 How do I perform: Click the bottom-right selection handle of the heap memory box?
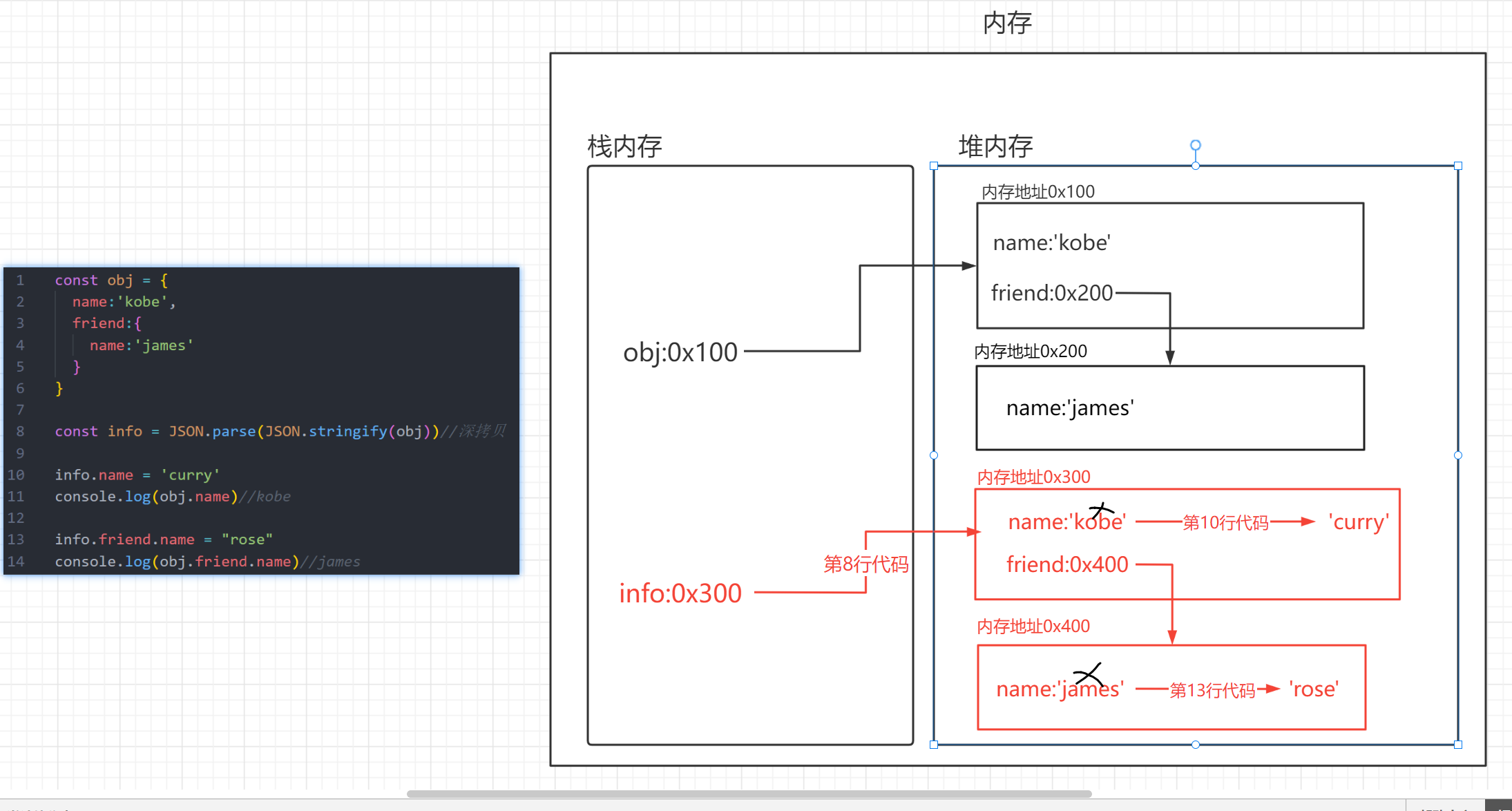click(x=1458, y=745)
